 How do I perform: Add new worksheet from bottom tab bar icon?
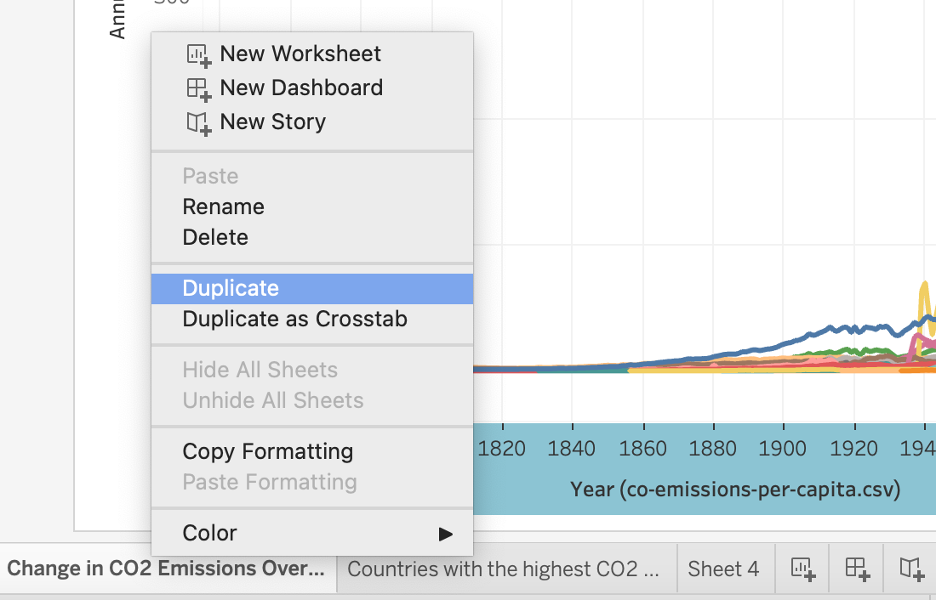[803, 568]
